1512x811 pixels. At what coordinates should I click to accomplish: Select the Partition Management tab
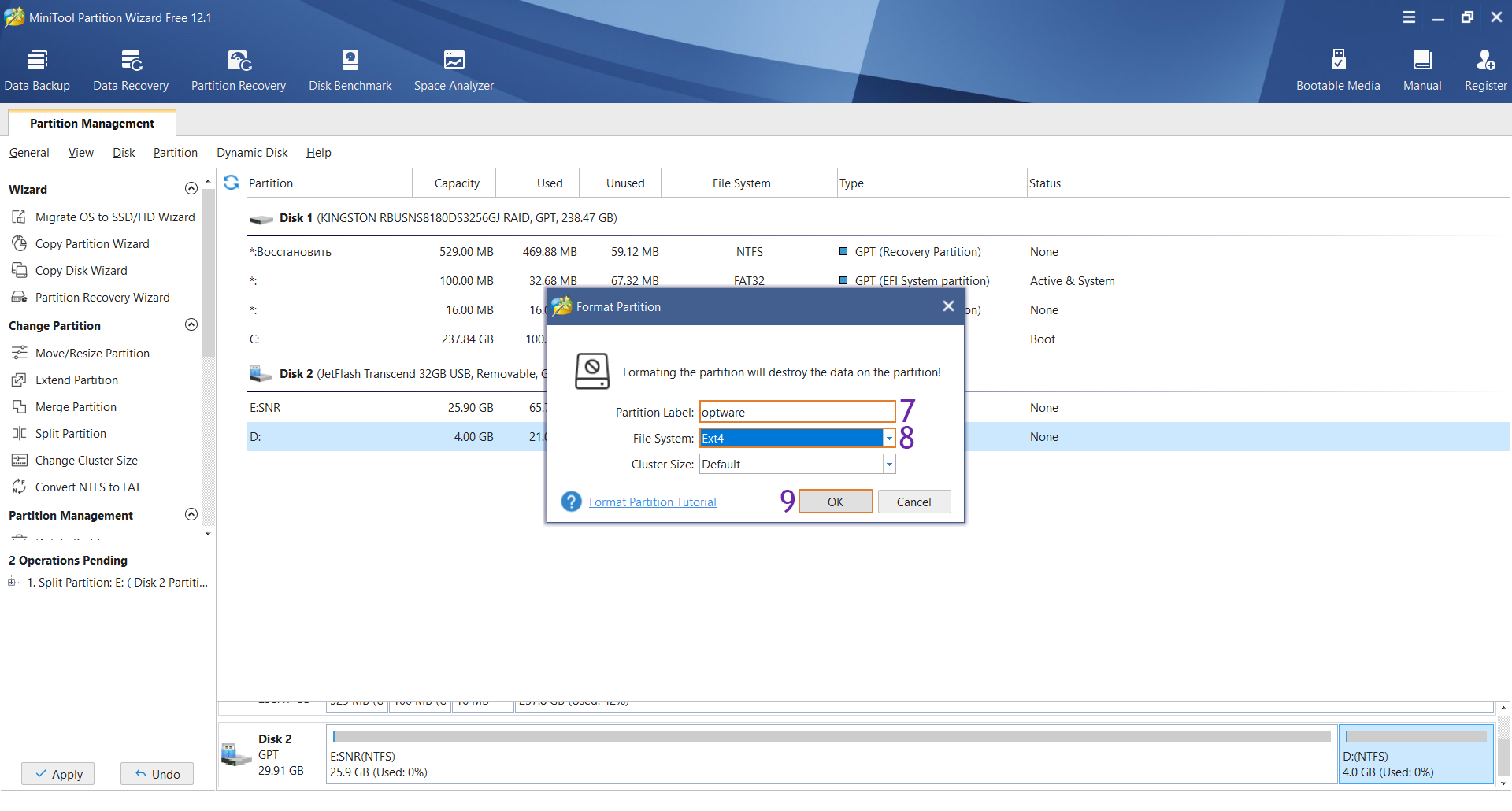pyautogui.click(x=92, y=123)
